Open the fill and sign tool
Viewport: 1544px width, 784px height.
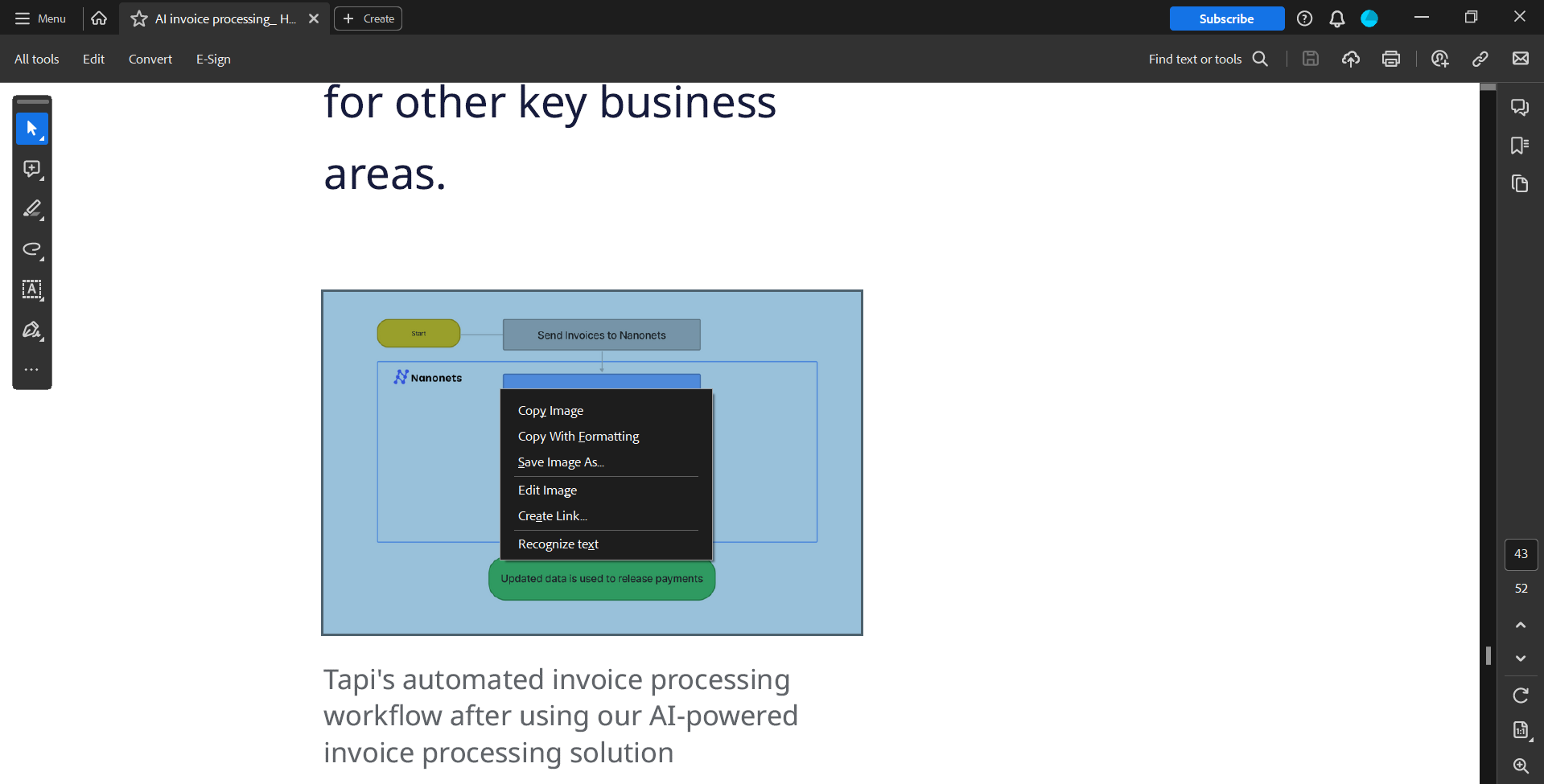click(x=32, y=330)
